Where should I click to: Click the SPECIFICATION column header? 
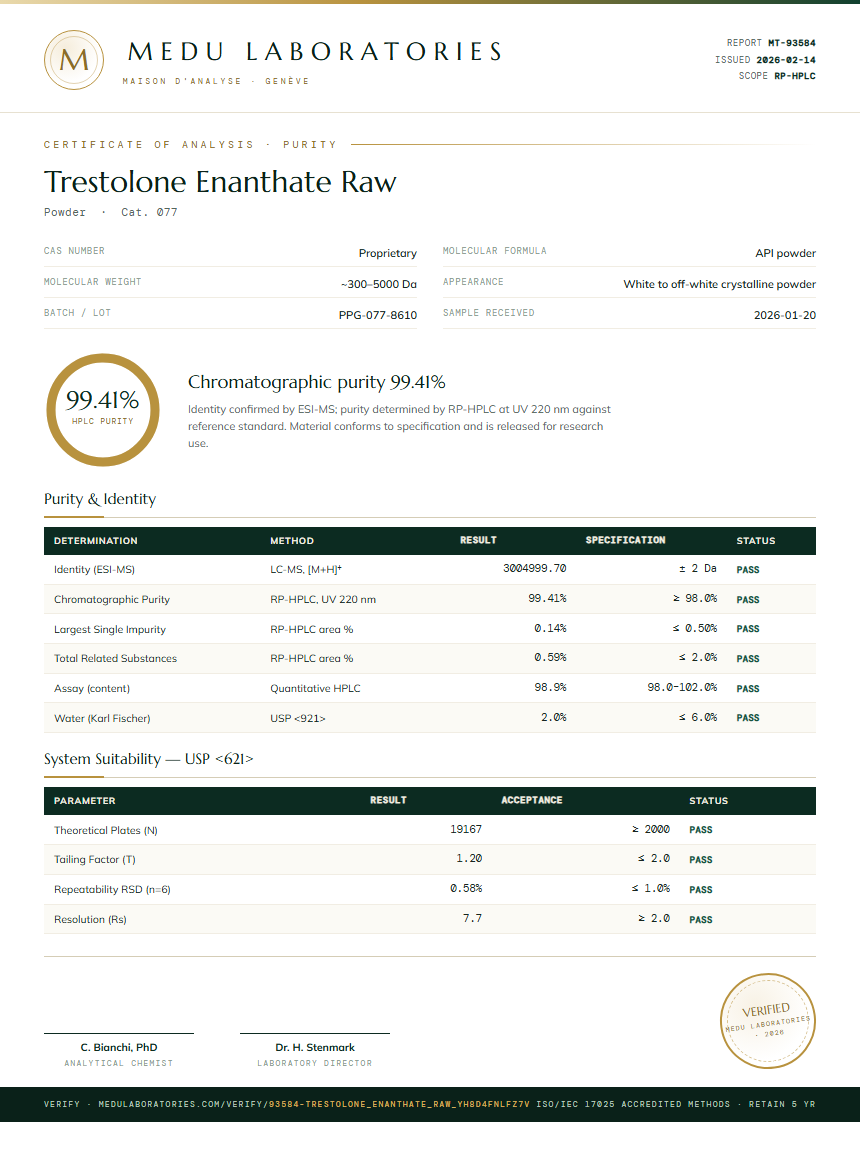pos(625,540)
